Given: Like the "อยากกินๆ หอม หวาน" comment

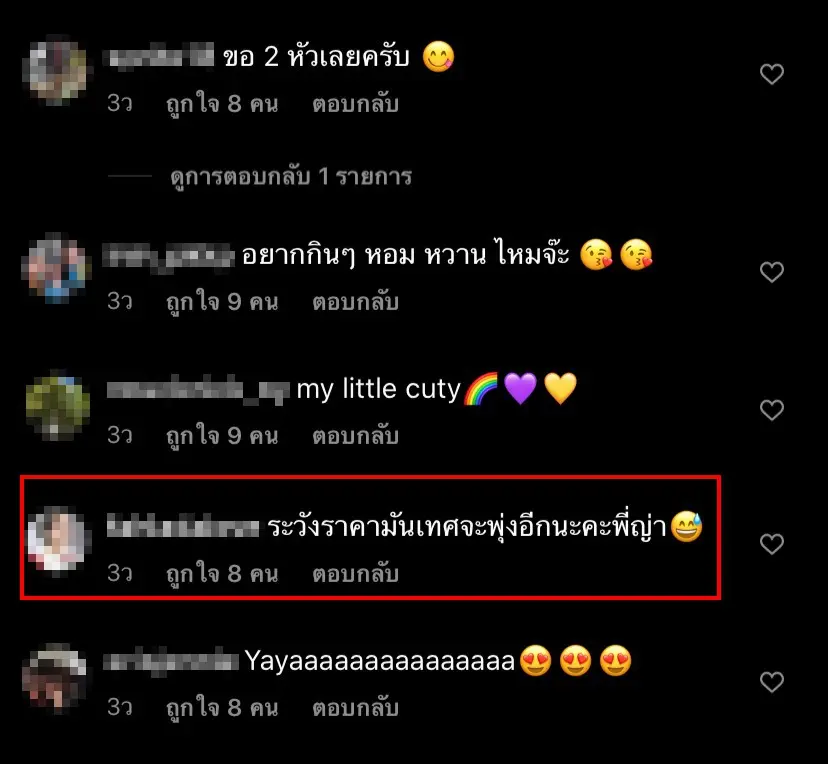Looking at the screenshot, I should (771, 272).
